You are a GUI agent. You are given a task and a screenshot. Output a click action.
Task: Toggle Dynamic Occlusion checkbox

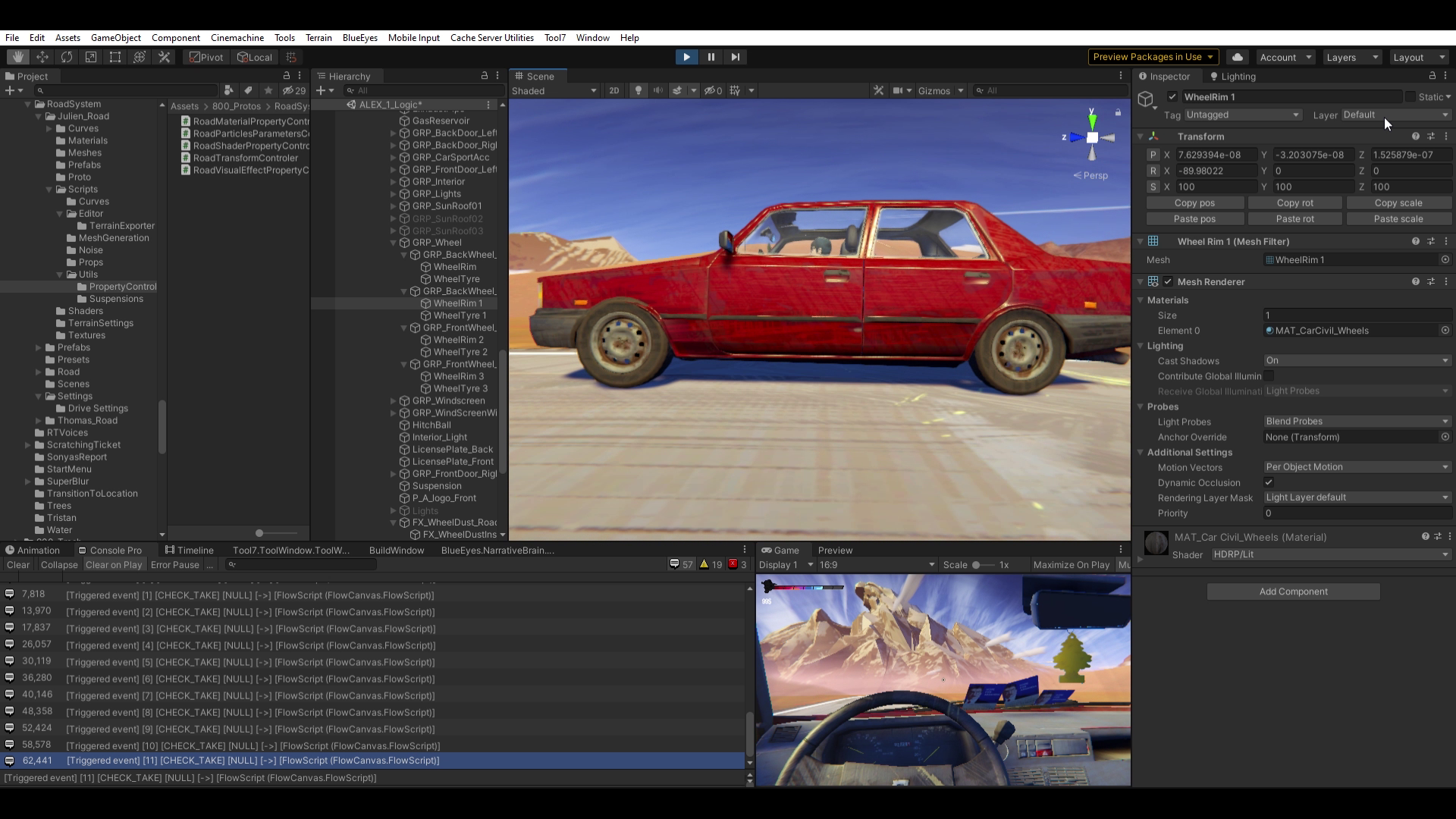pos(1269,482)
